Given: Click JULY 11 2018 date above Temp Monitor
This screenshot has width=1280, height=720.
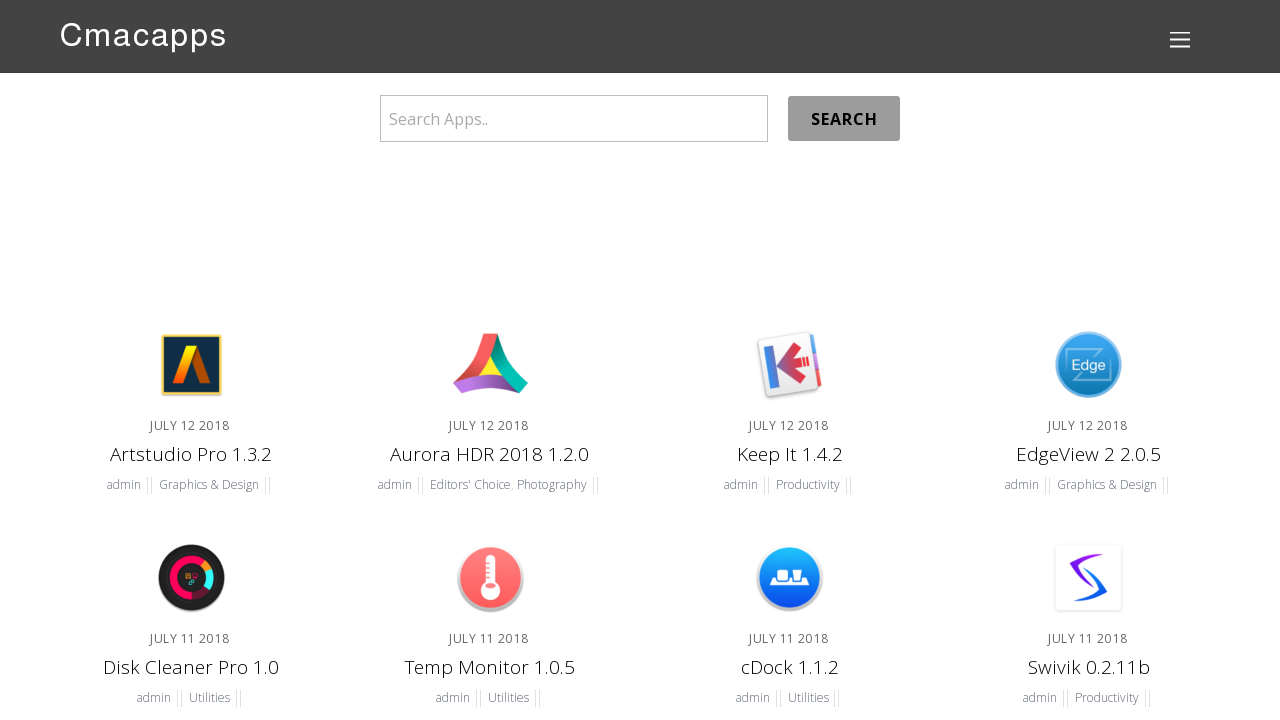Looking at the screenshot, I should click(x=489, y=638).
